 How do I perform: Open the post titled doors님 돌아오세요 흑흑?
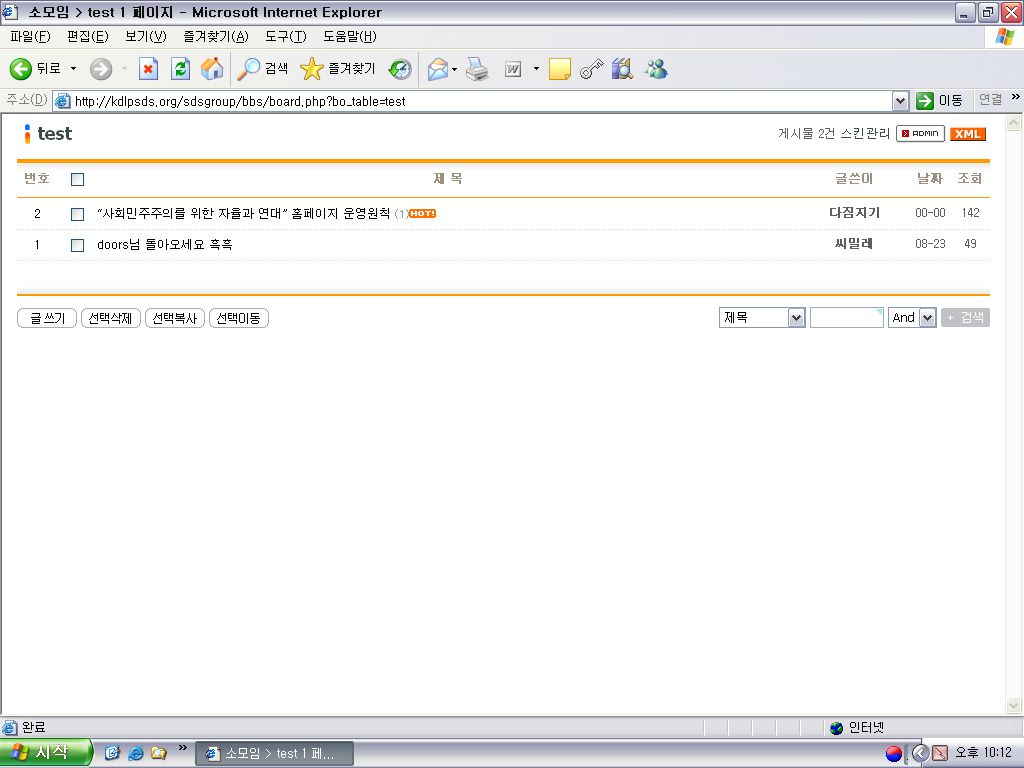tap(165, 244)
